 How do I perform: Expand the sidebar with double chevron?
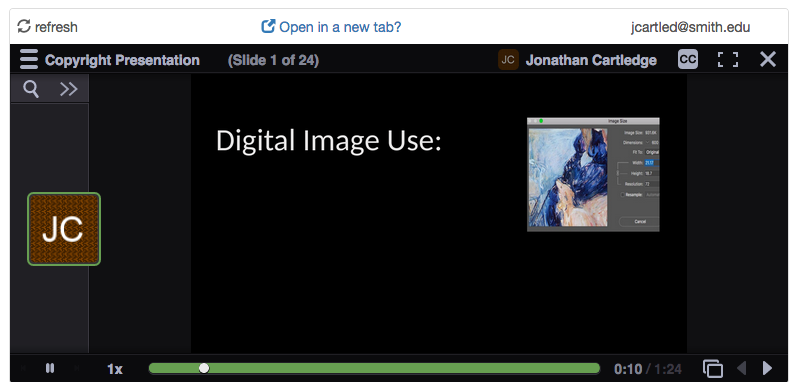pyautogui.click(x=69, y=89)
